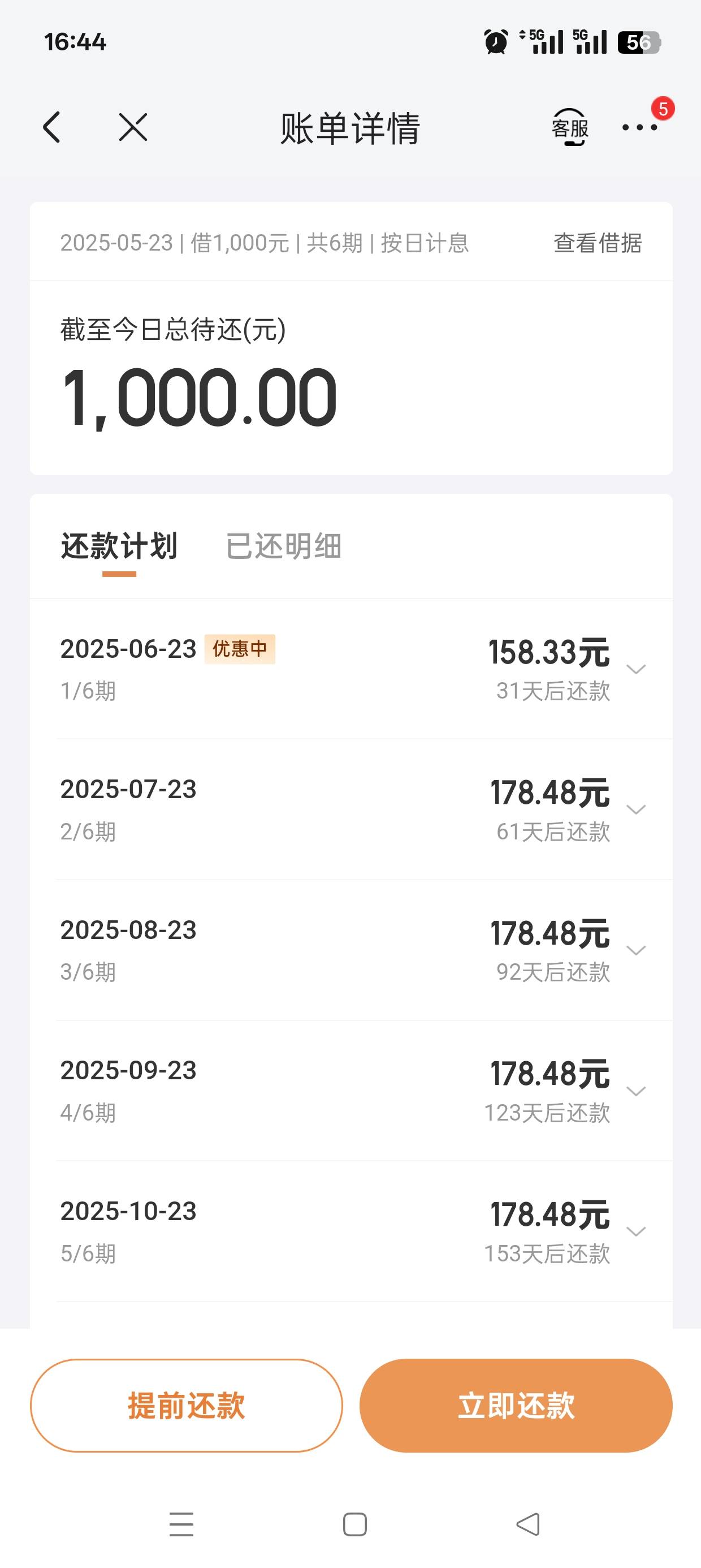701x1568 pixels.
Task: Open the three-dot more menu
Action: coord(639,128)
